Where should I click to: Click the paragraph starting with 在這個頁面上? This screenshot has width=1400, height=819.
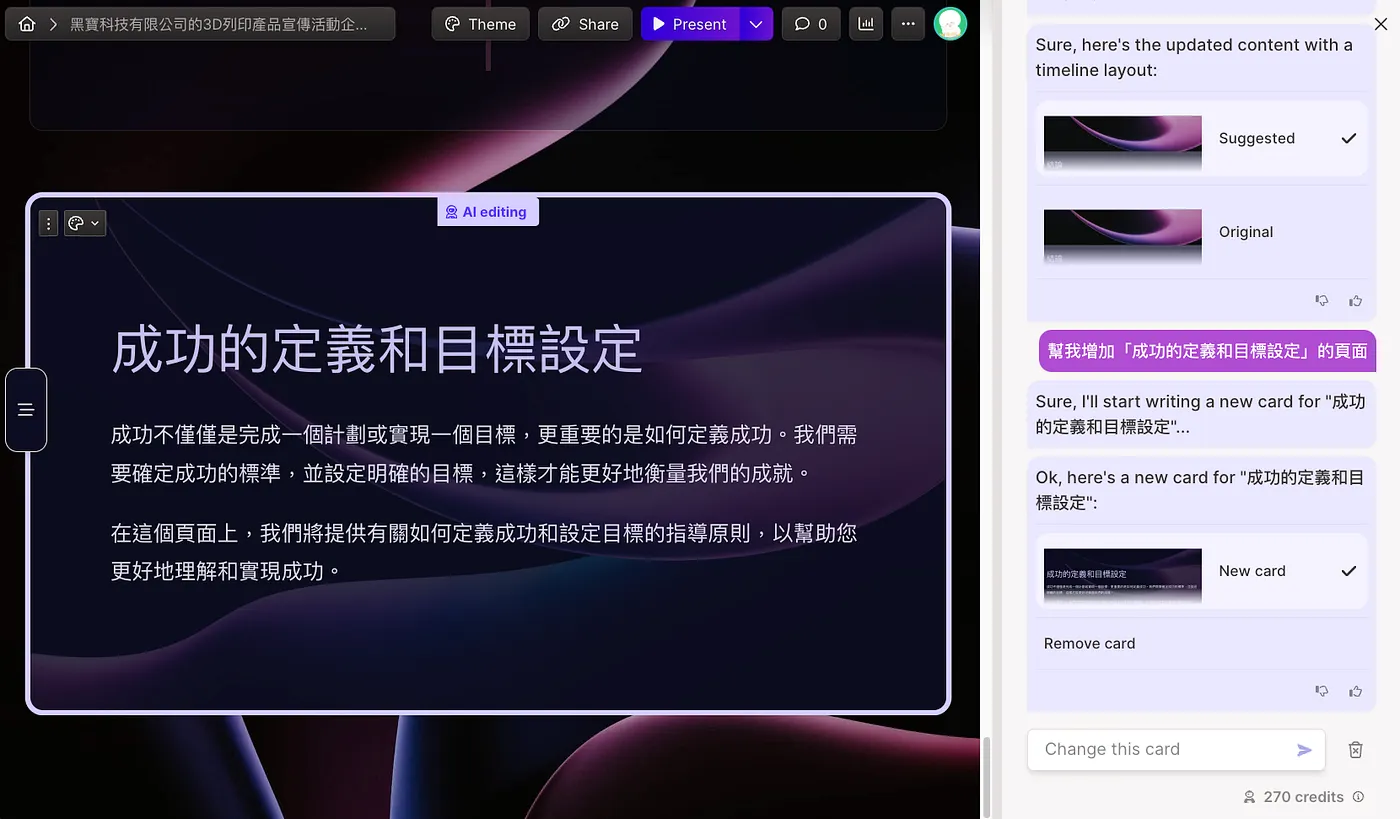(x=484, y=552)
